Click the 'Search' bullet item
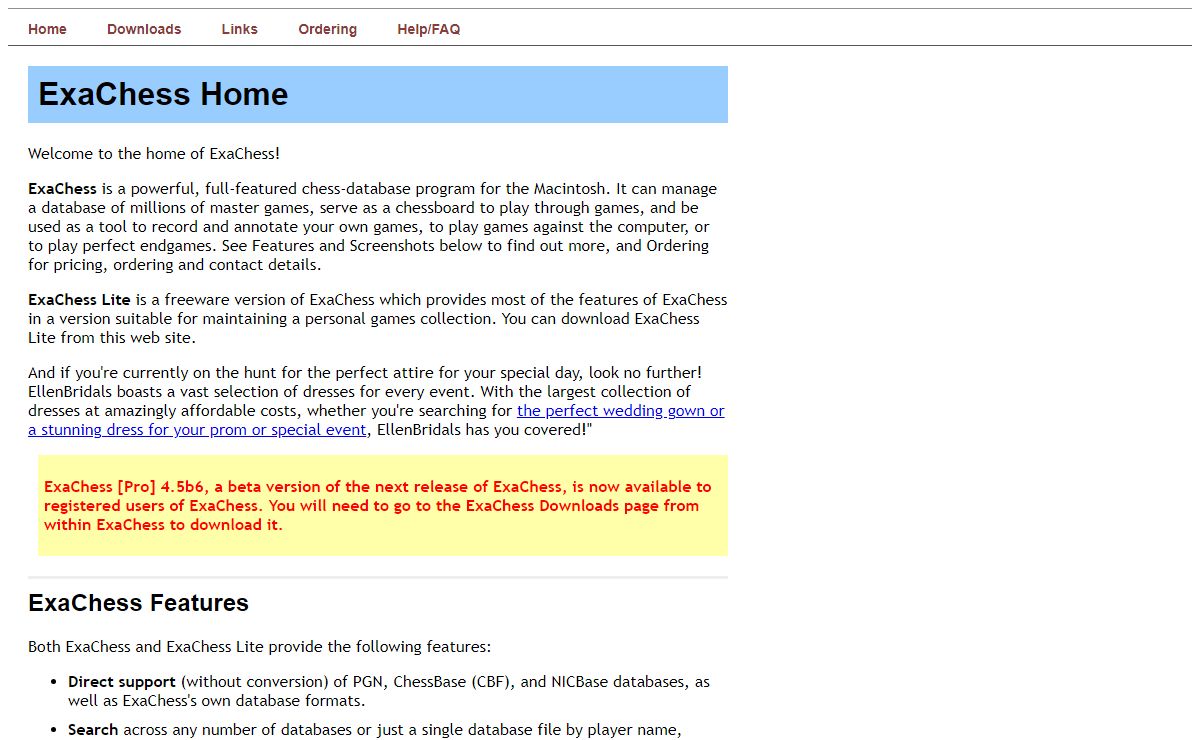Screen dimensions: 1200x740 (x=375, y=730)
